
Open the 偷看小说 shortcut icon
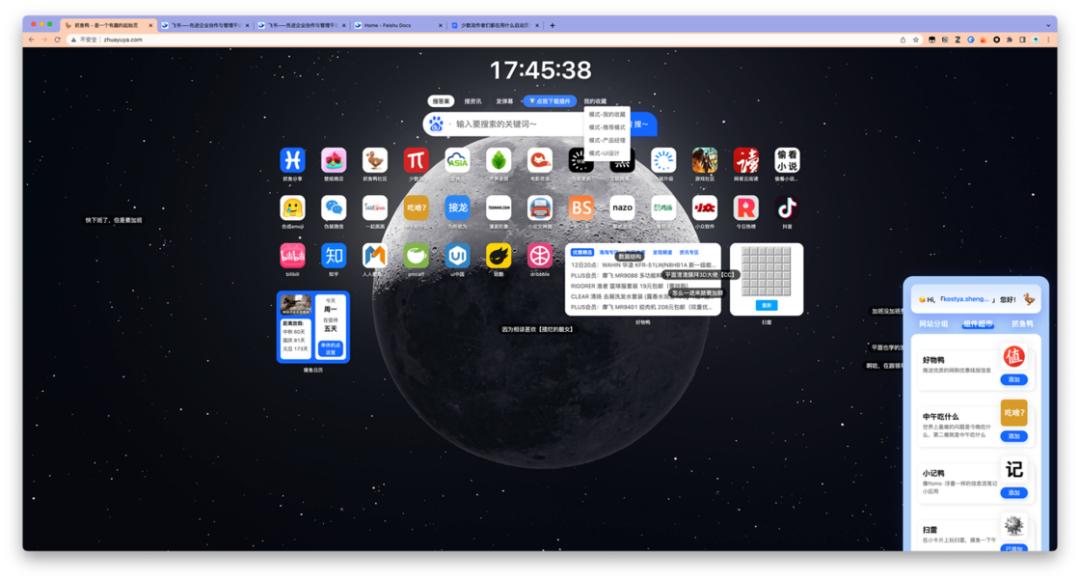(x=788, y=160)
